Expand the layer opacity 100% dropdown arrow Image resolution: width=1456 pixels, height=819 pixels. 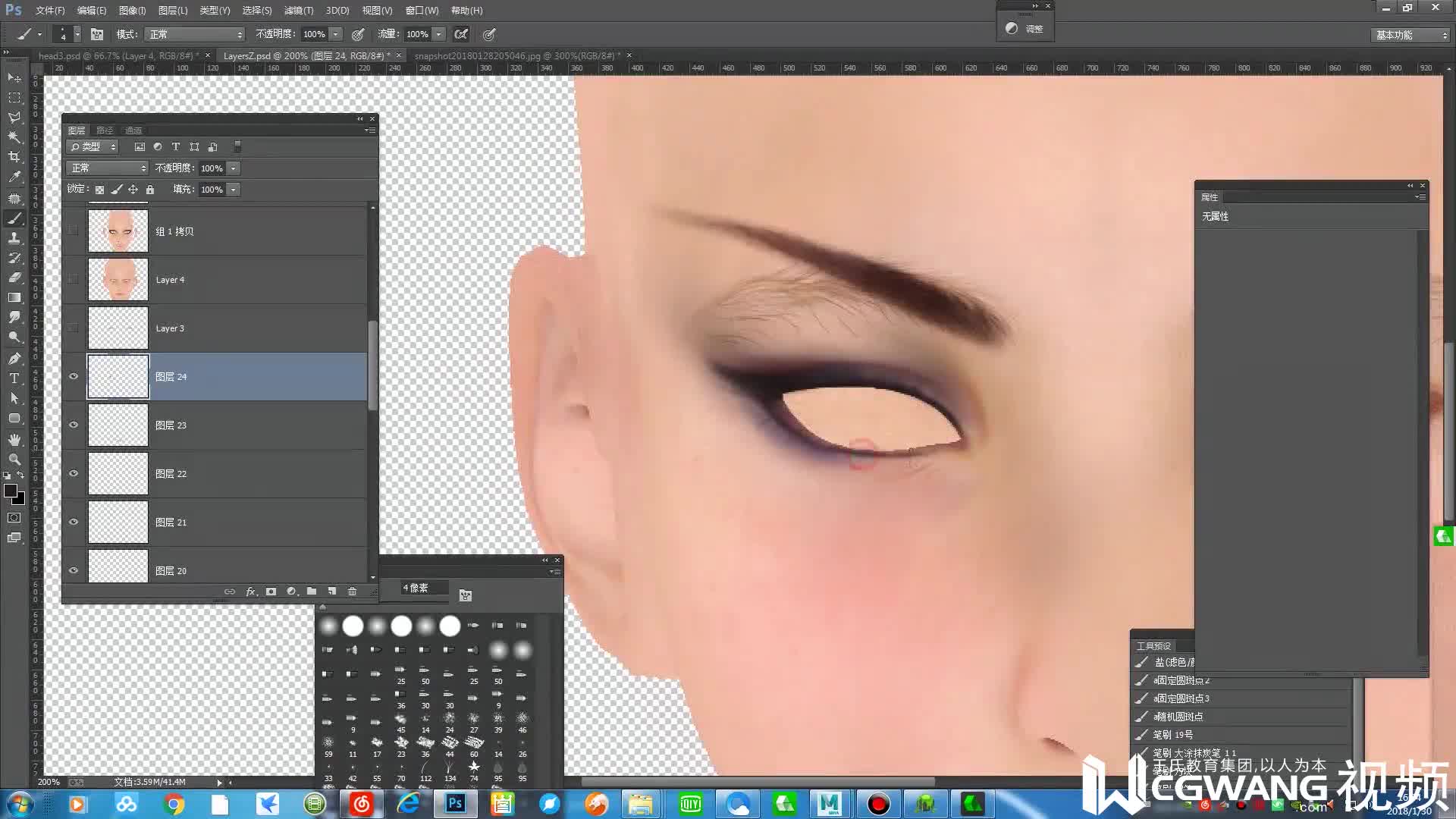pos(234,168)
